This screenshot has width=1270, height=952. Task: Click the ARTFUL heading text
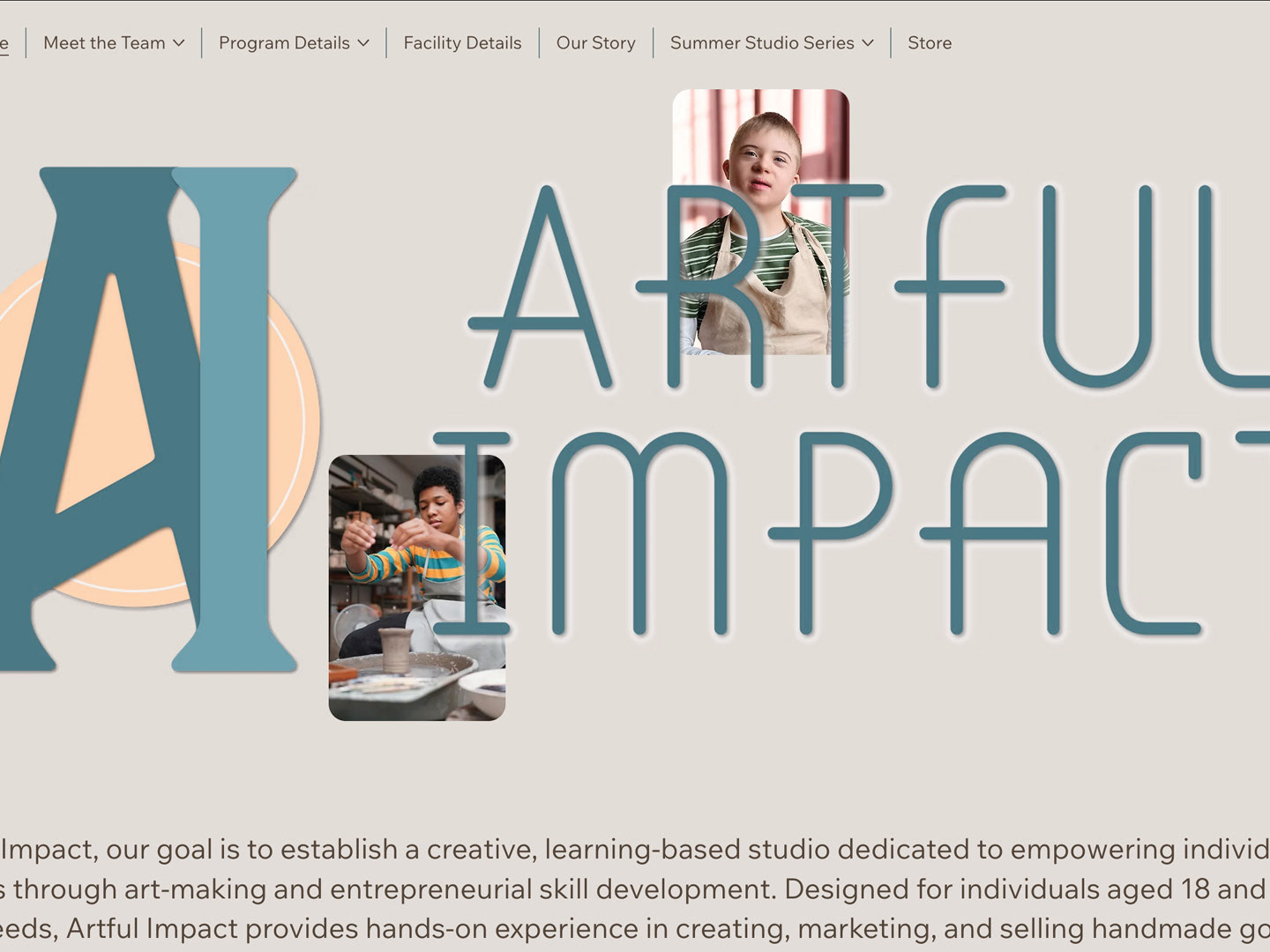869,287
